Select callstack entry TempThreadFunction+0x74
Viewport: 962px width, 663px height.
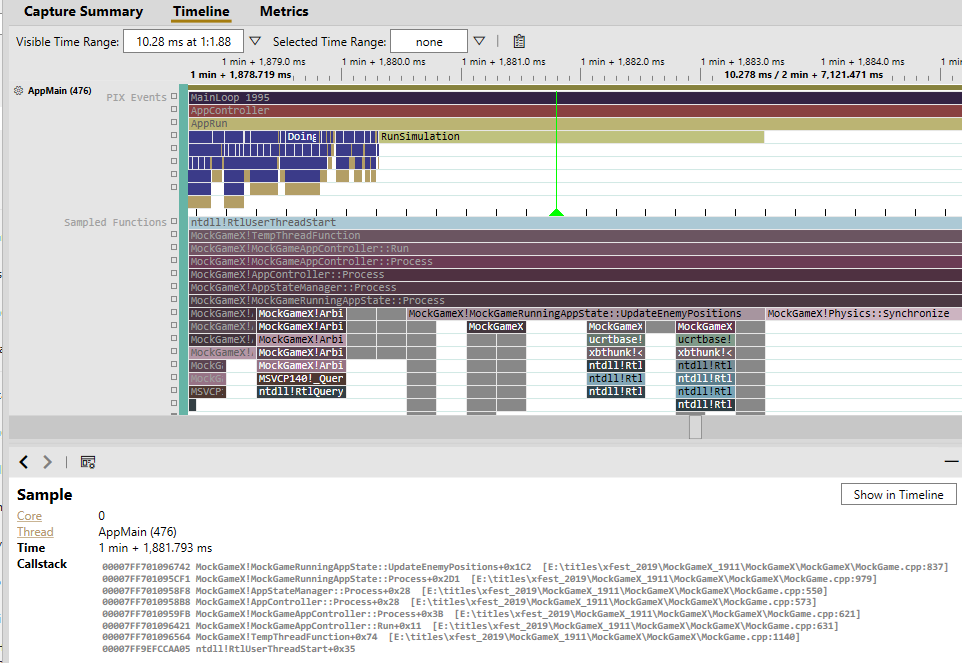pyautogui.click(x=451, y=637)
